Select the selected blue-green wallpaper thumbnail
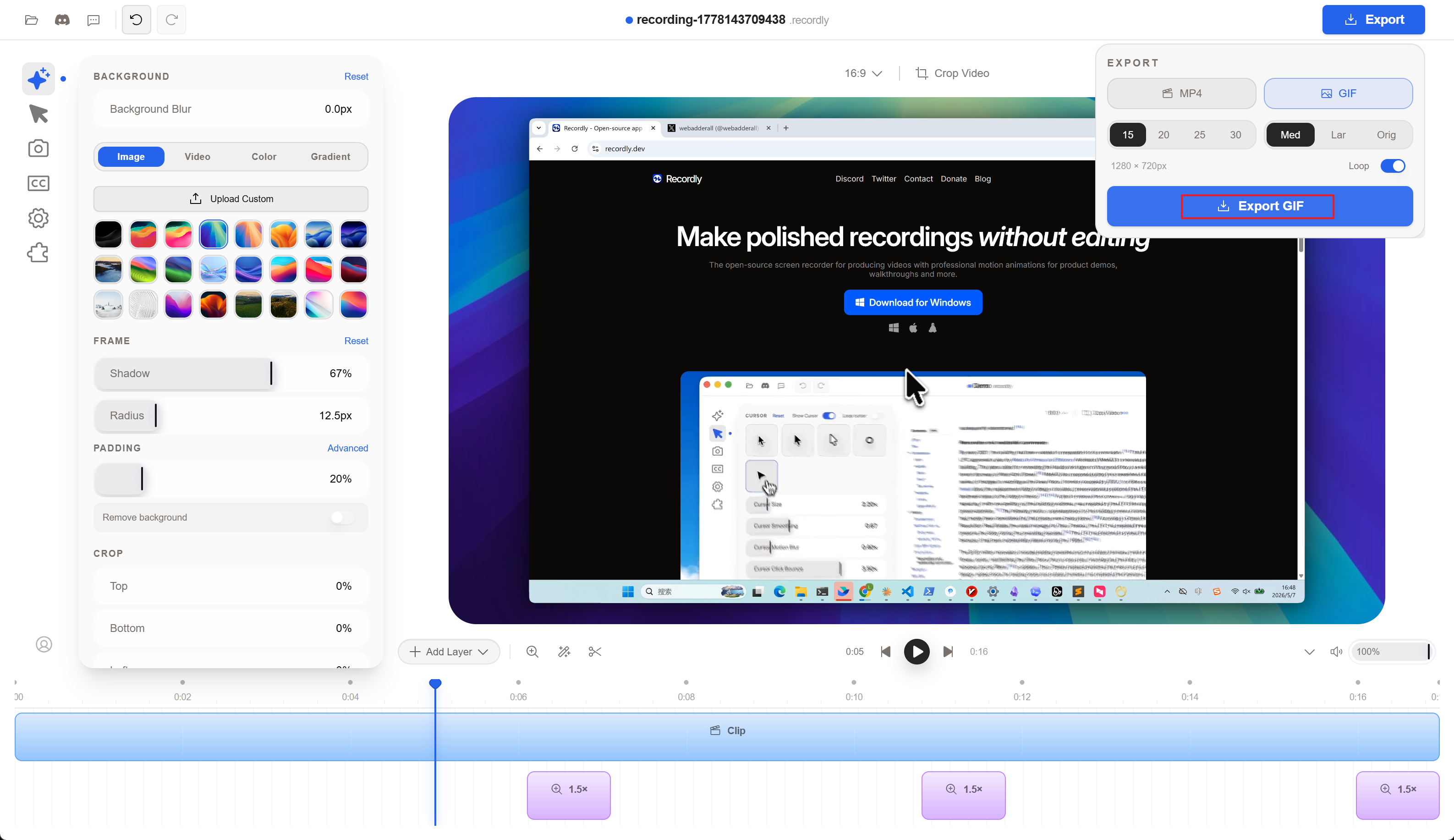The height and width of the screenshot is (840, 1454). pos(214,234)
